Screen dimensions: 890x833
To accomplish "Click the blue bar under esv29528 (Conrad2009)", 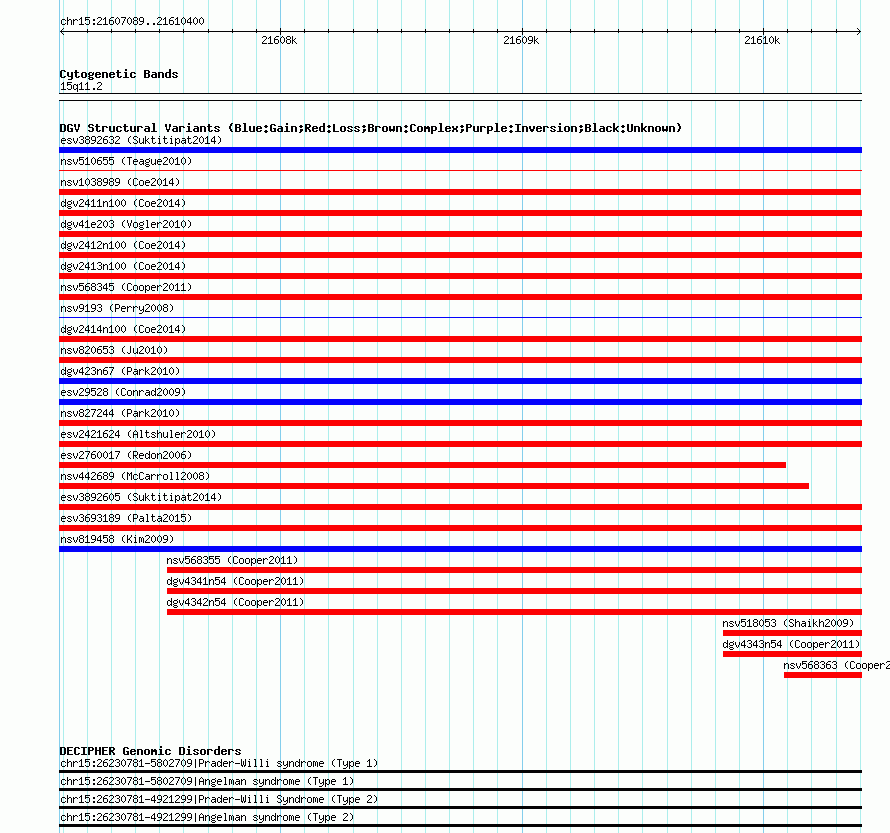I will [x=460, y=402].
